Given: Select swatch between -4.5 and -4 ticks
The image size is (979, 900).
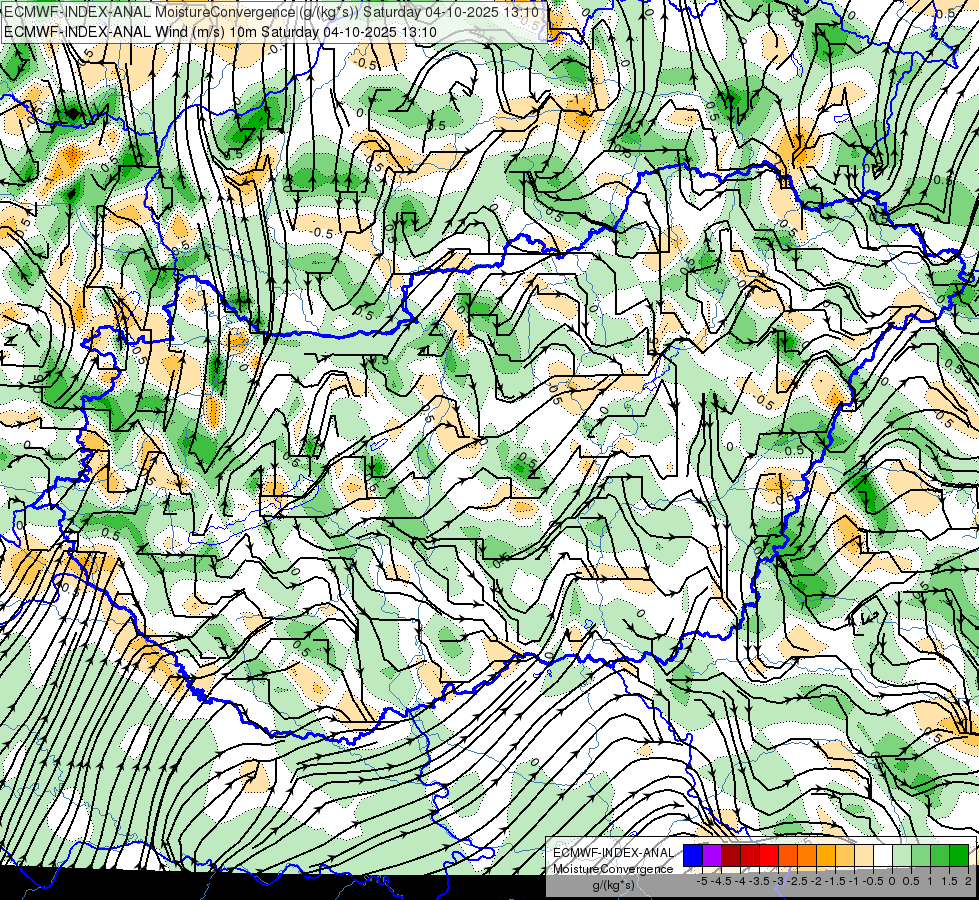Looking at the screenshot, I should (x=731, y=856).
